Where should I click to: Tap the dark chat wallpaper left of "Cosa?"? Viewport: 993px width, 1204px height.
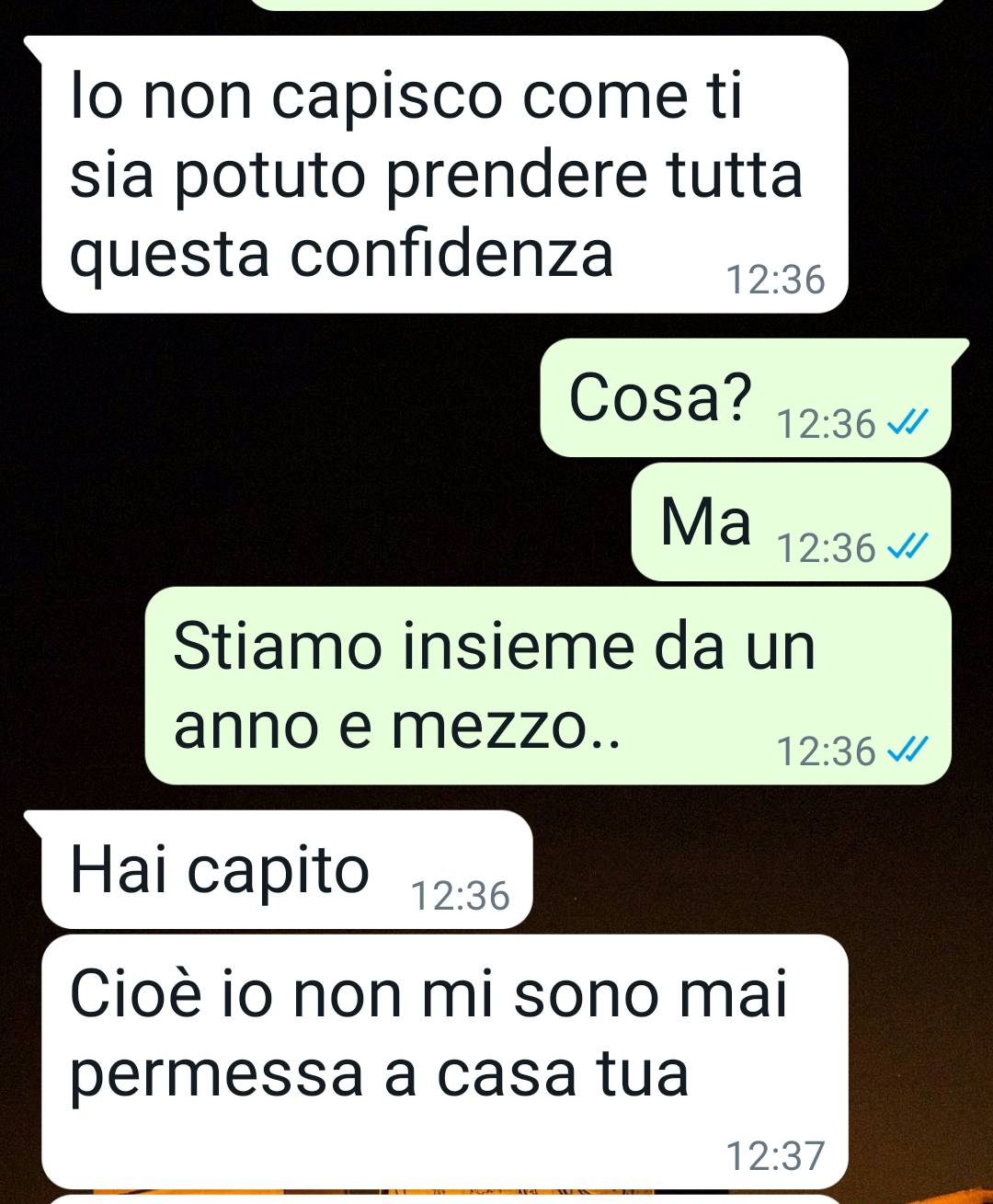tap(276, 397)
